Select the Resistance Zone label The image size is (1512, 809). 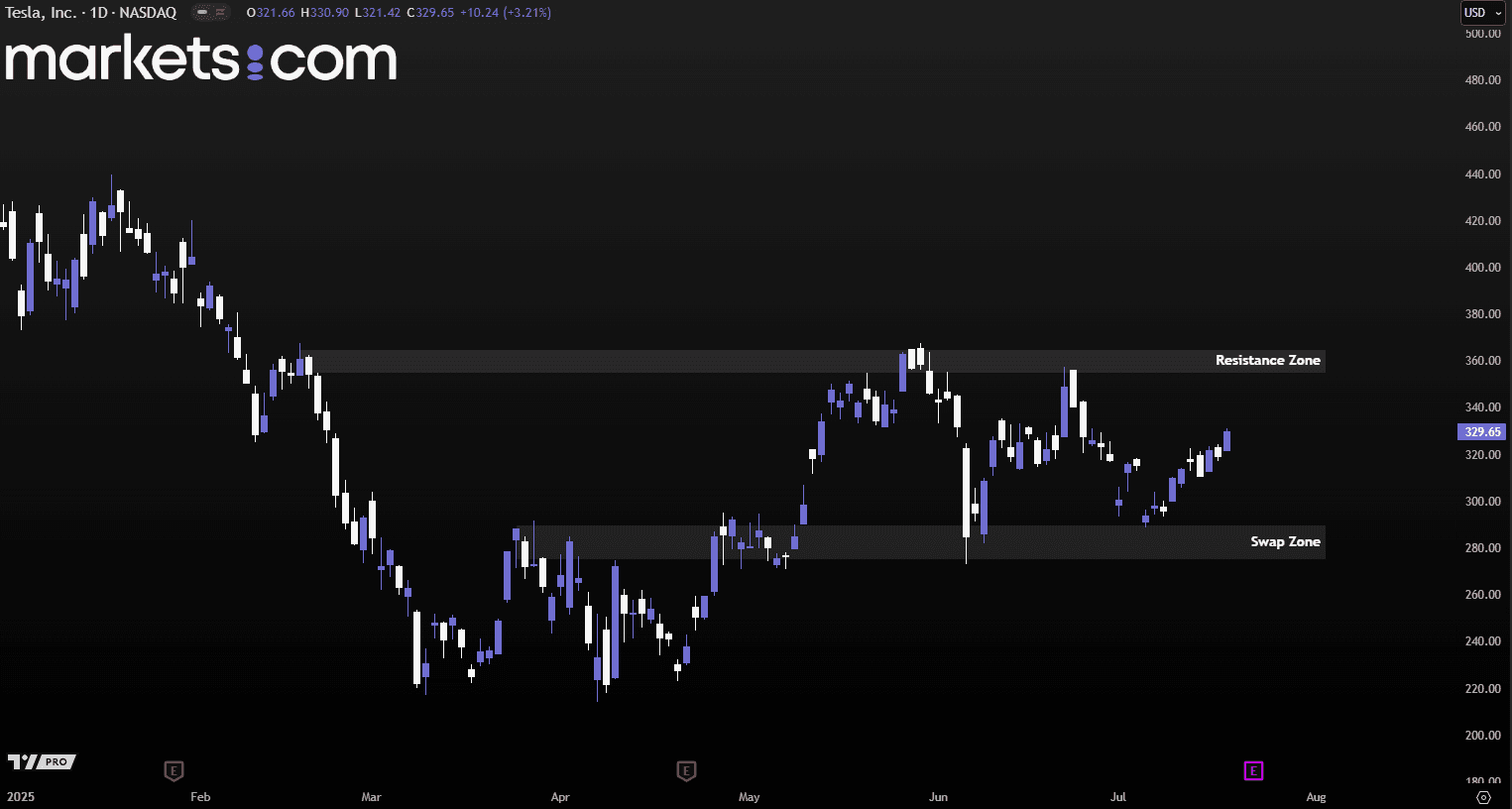[1267, 361]
